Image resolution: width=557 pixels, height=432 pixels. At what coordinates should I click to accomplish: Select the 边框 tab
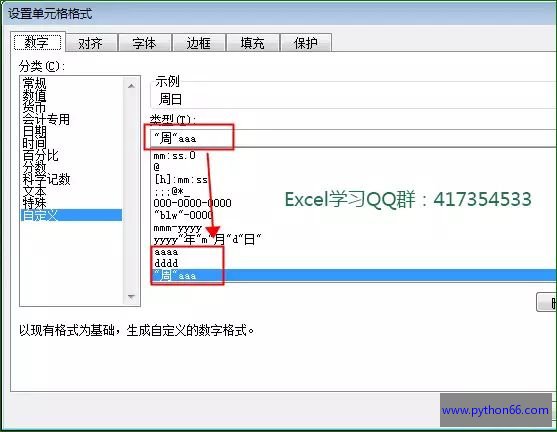coord(199,43)
